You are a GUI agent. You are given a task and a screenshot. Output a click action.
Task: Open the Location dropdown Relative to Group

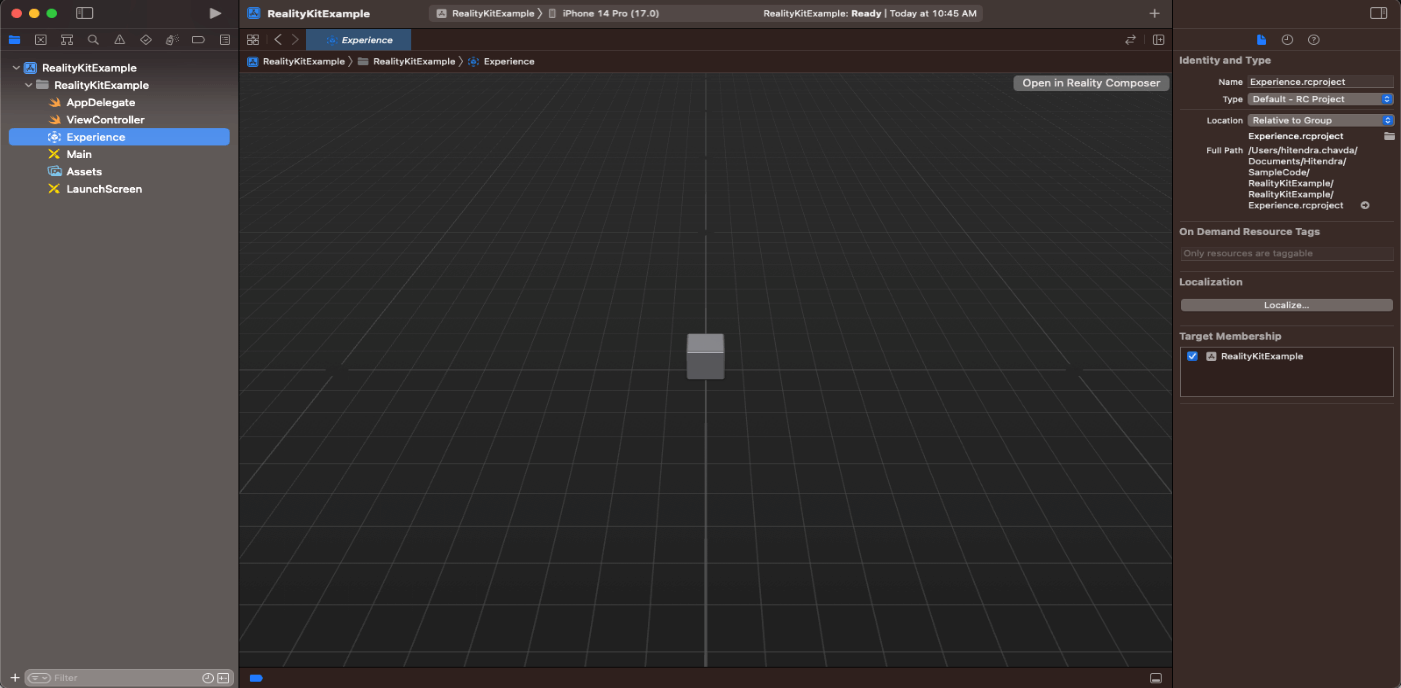point(1320,120)
